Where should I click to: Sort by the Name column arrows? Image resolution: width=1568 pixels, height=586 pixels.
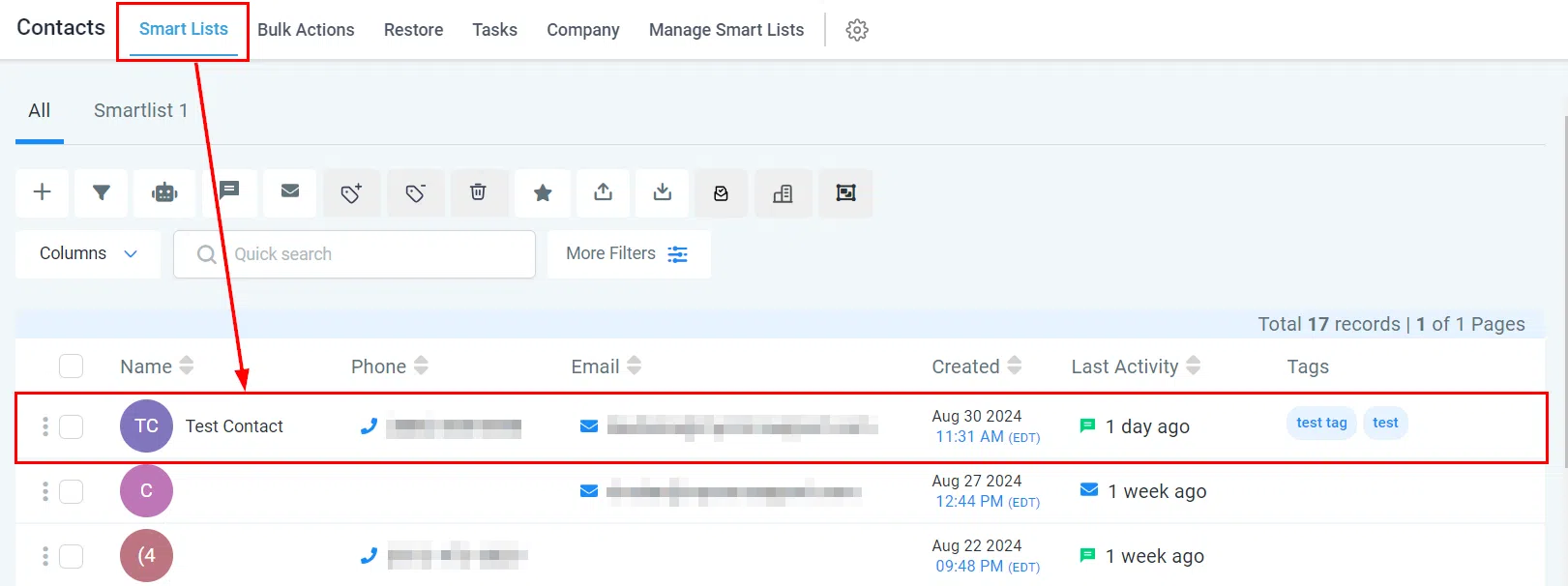(x=187, y=366)
